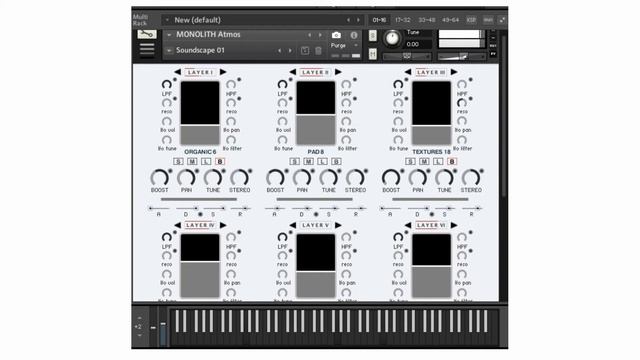Select the next sound for Layer III

click(454, 72)
